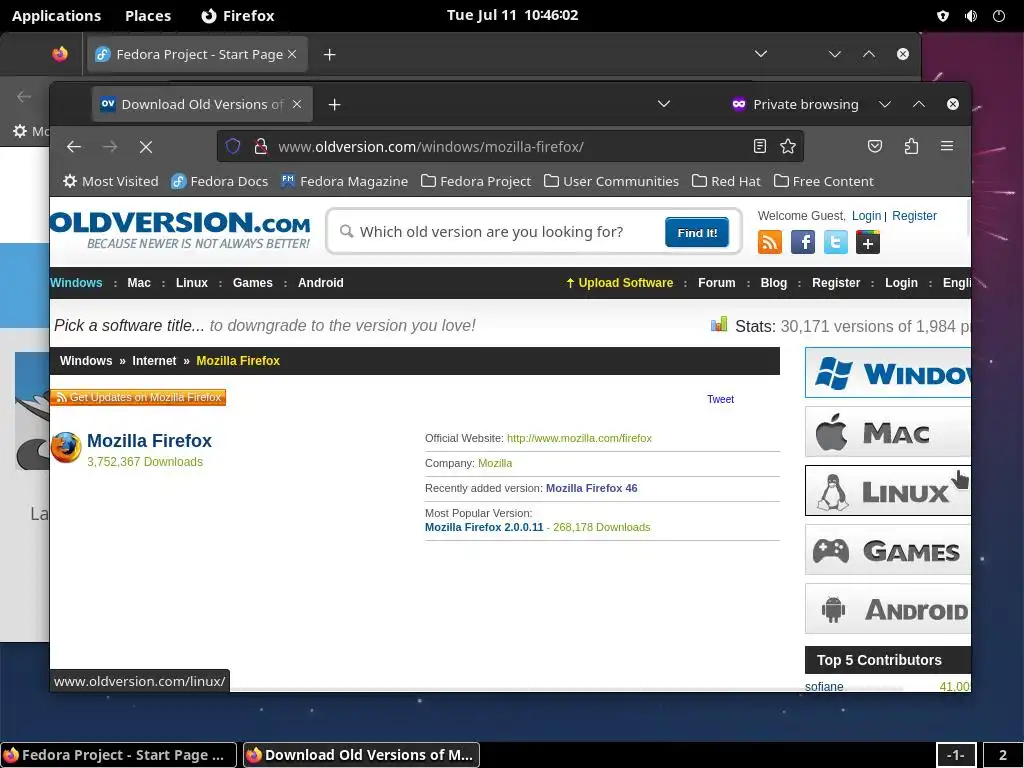Click the Google plus icon
Viewport: 1024px width, 768px height.
pos(867,242)
